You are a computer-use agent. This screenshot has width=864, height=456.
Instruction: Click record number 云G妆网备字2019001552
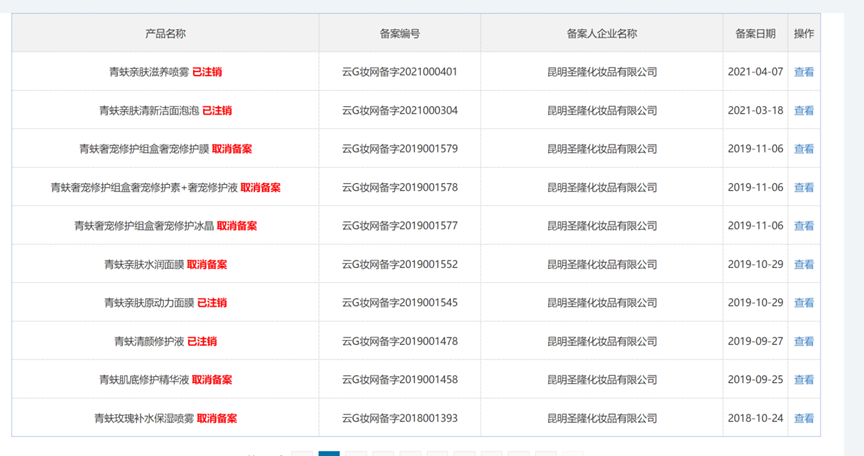(x=399, y=264)
